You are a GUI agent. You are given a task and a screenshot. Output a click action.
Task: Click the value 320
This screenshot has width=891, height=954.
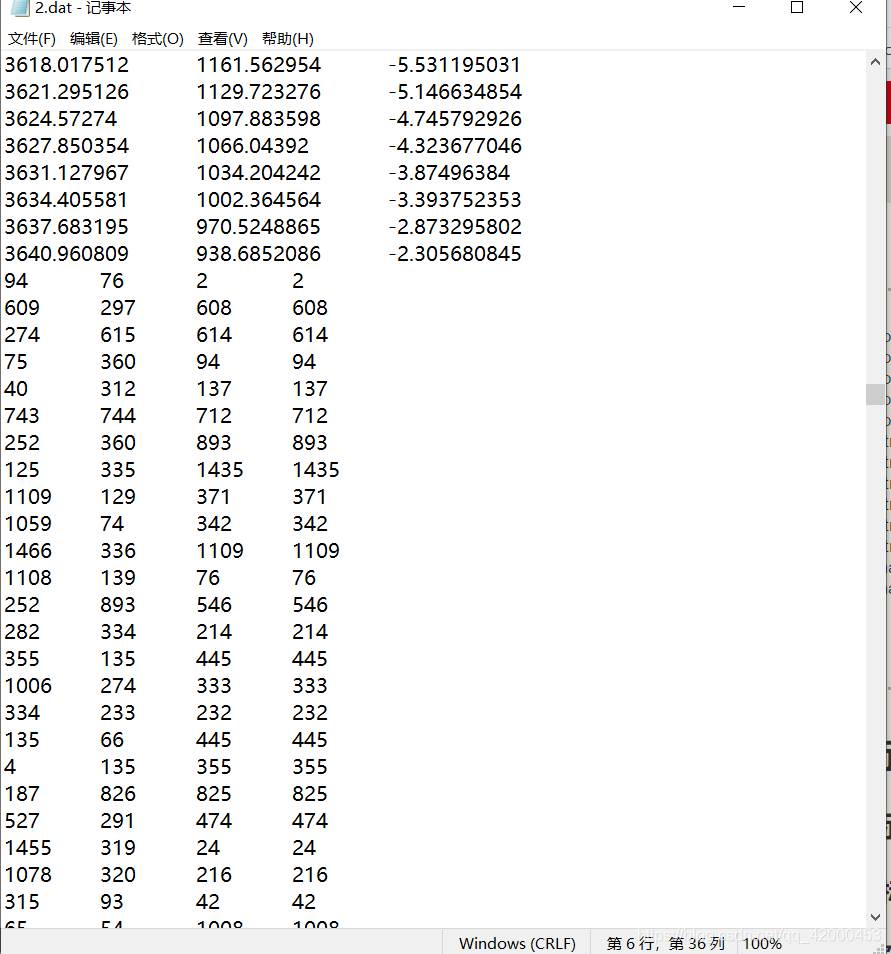click(x=118, y=874)
